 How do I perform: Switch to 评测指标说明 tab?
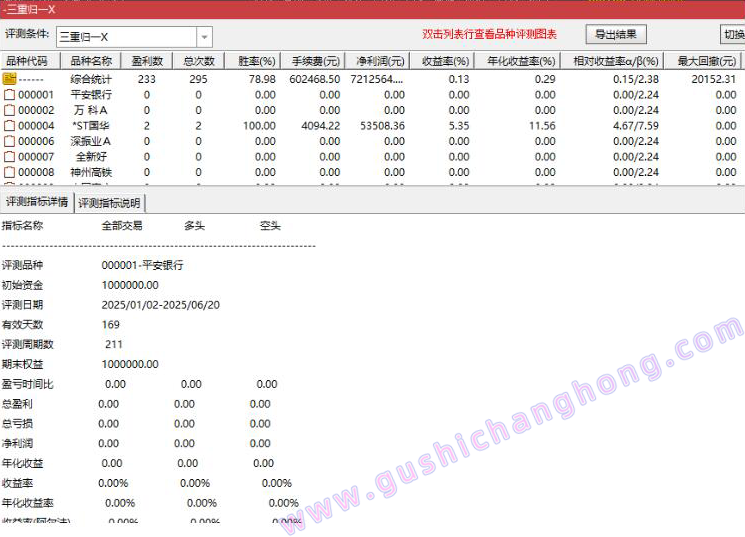click(x=109, y=203)
